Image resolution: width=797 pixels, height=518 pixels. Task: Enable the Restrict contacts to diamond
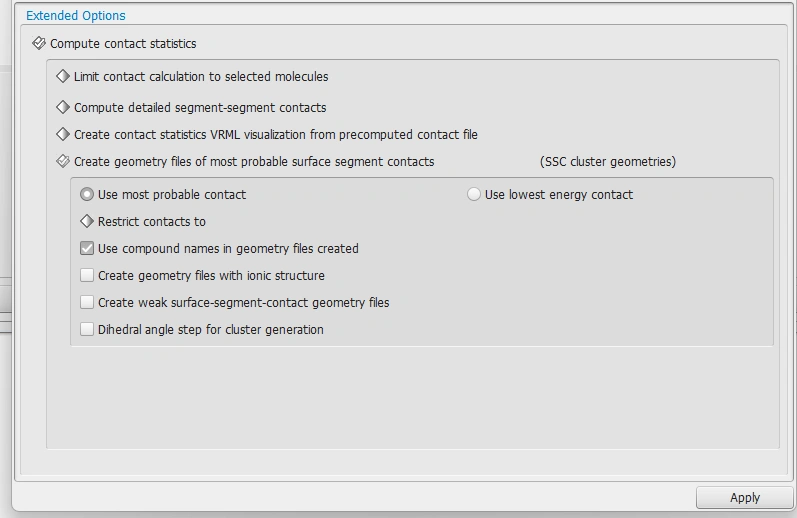point(87,221)
